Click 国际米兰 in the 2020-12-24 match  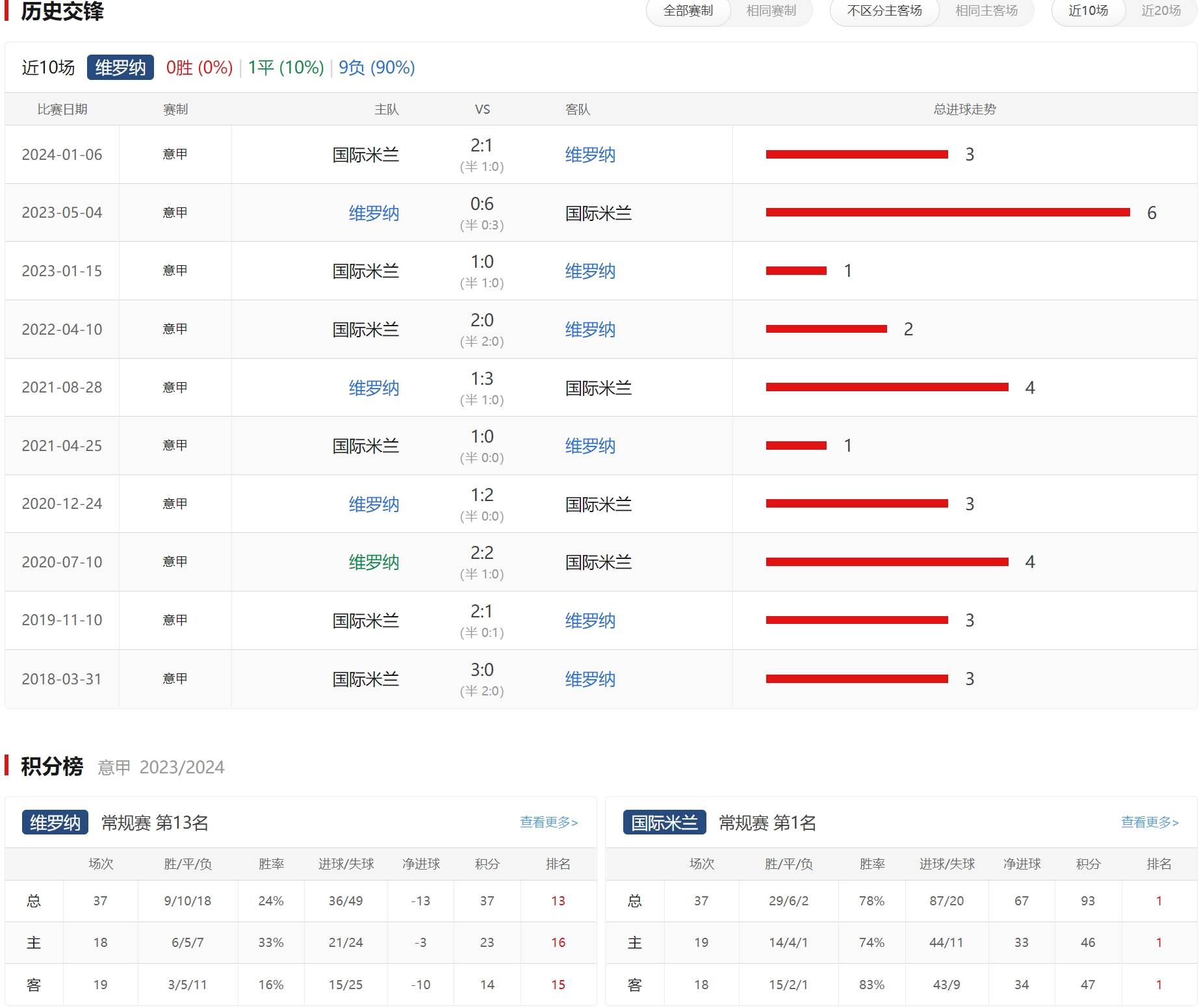pyautogui.click(x=599, y=504)
